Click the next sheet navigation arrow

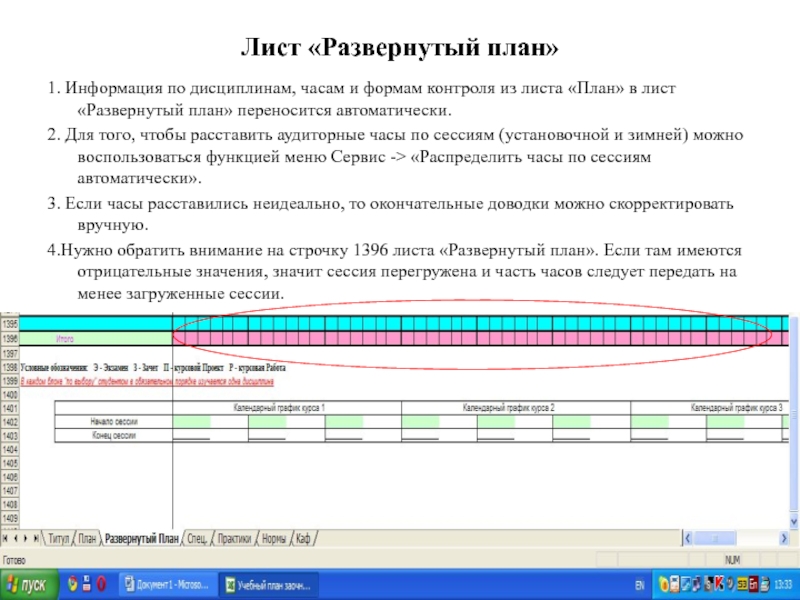(x=26, y=539)
